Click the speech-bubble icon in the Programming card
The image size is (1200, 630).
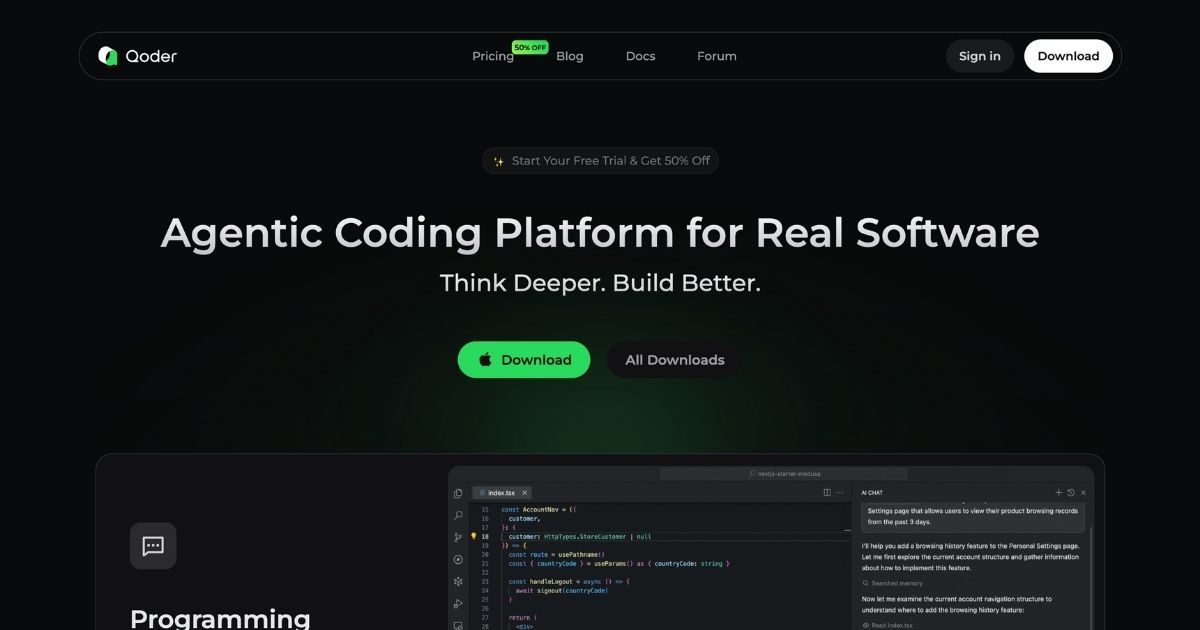tap(152, 545)
